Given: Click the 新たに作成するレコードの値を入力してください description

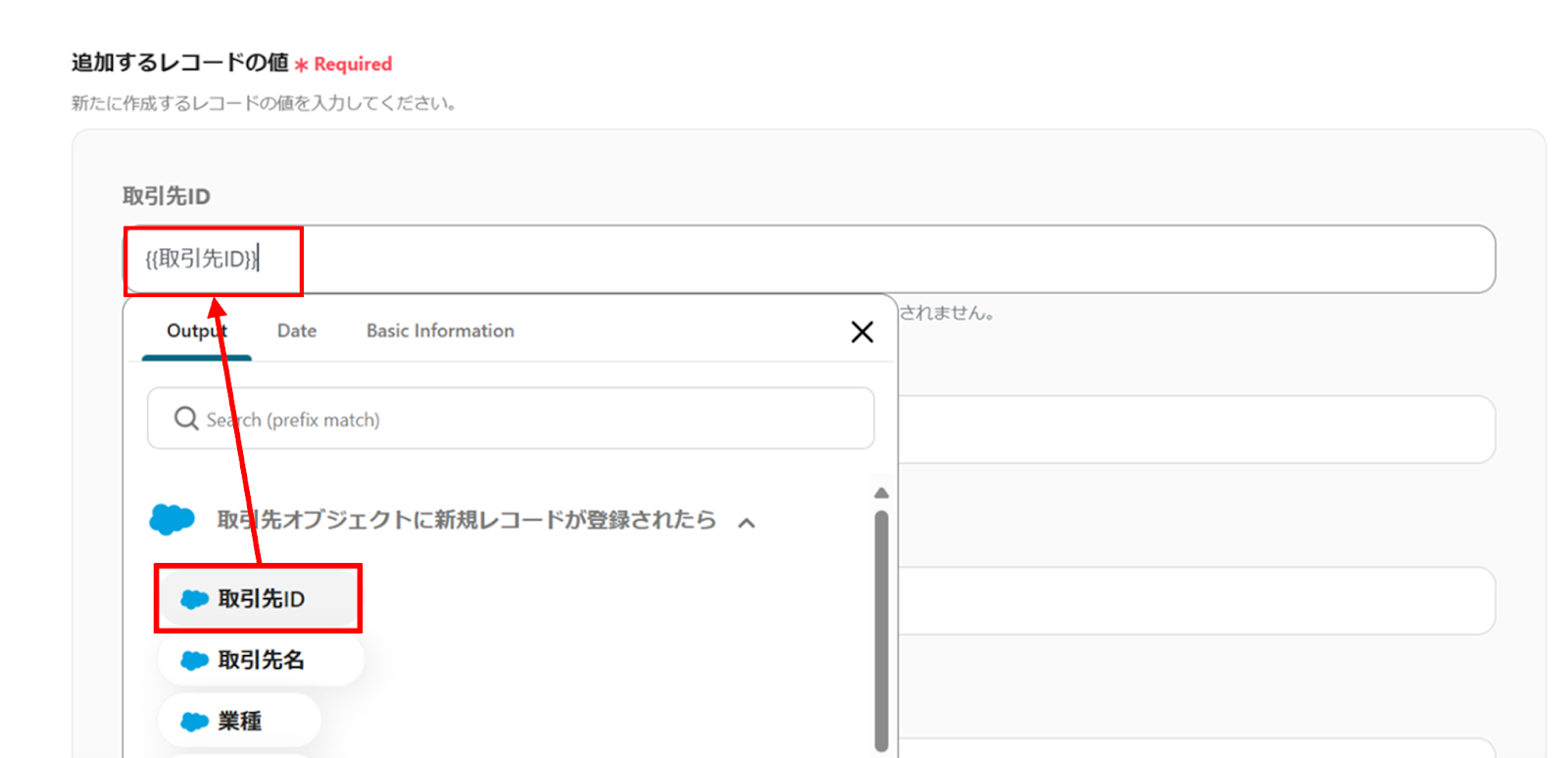Looking at the screenshot, I should pos(264,103).
